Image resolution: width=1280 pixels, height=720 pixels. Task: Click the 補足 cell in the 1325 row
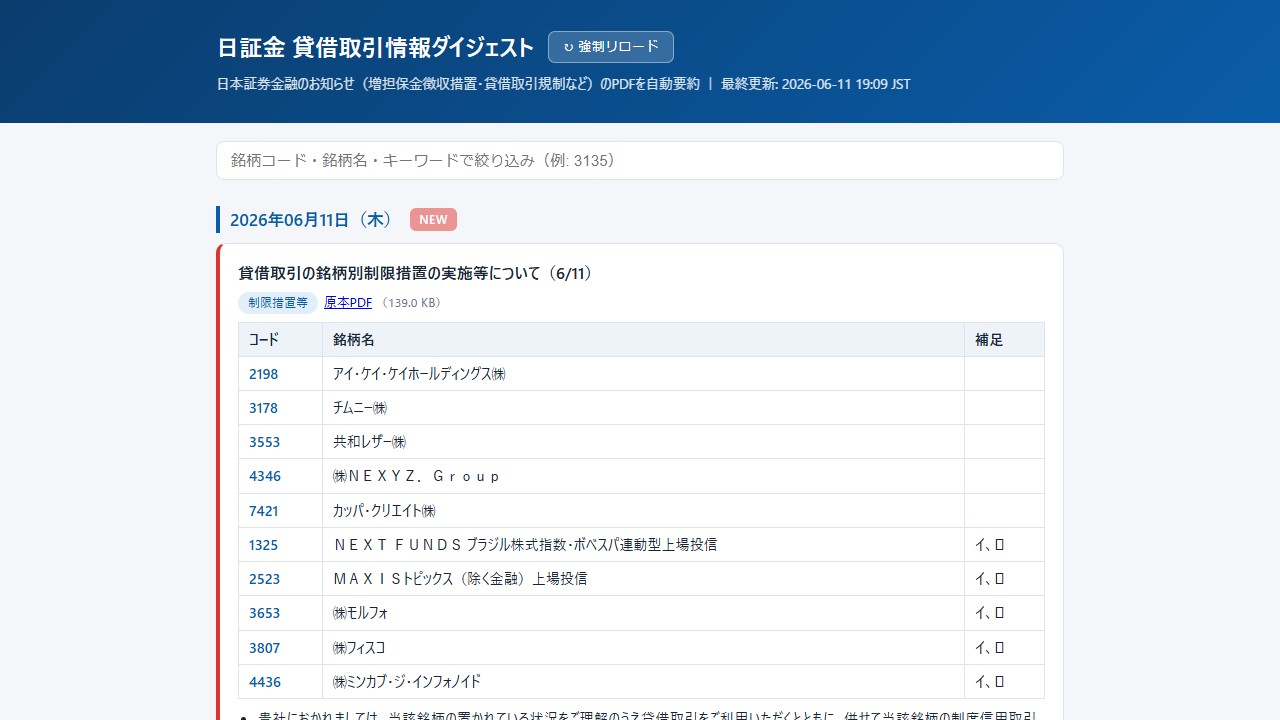1004,545
